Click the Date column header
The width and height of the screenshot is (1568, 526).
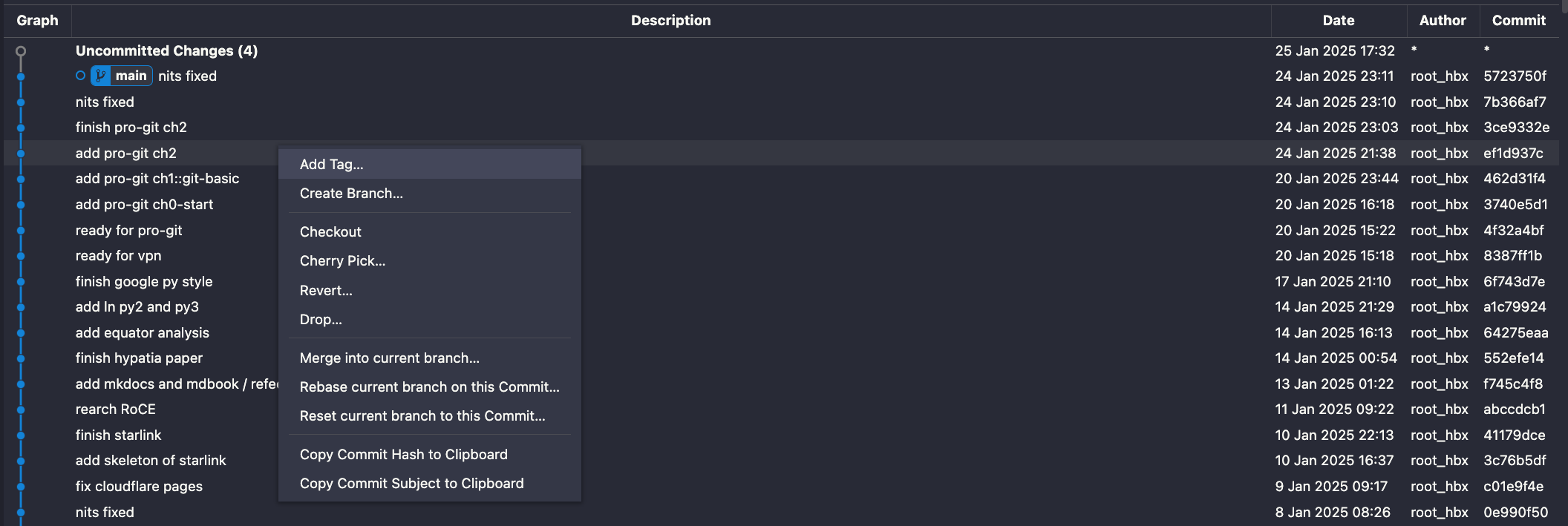[x=1338, y=21]
